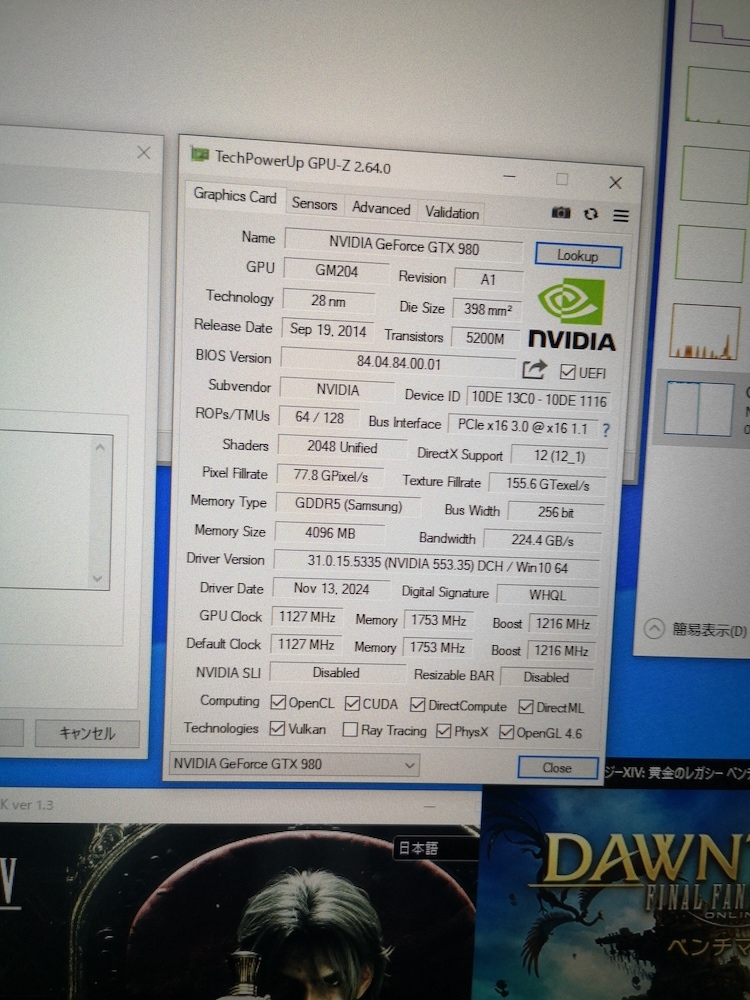Screen dimensions: 750x1000
Task: Click the NVIDIA SLI Disabled field
Action: pos(337,672)
